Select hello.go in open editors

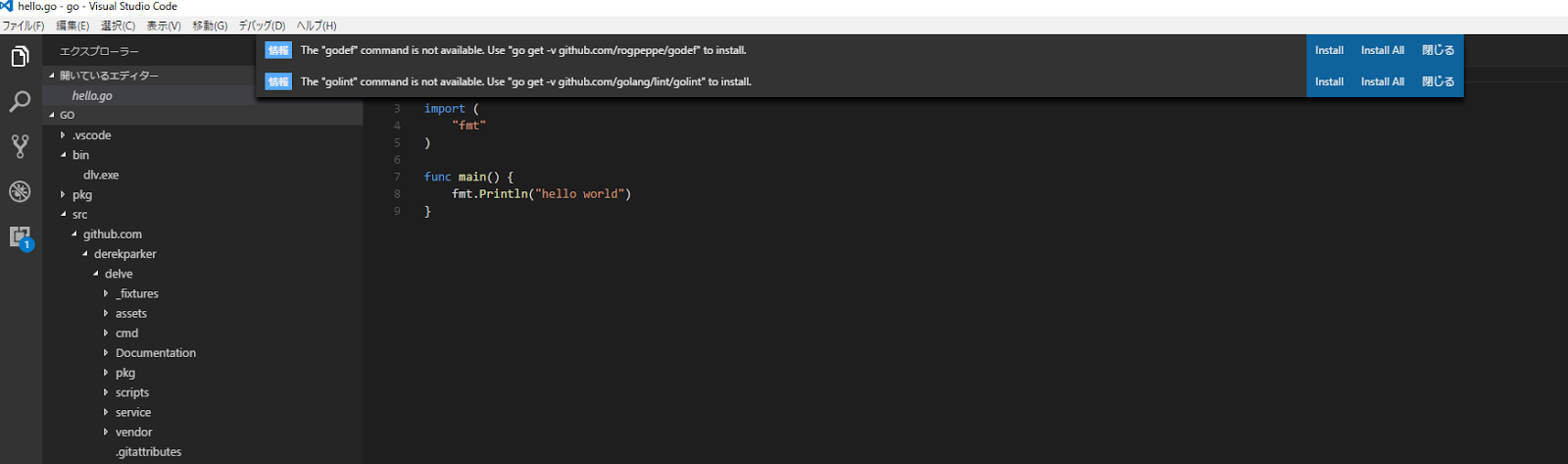pos(92,95)
